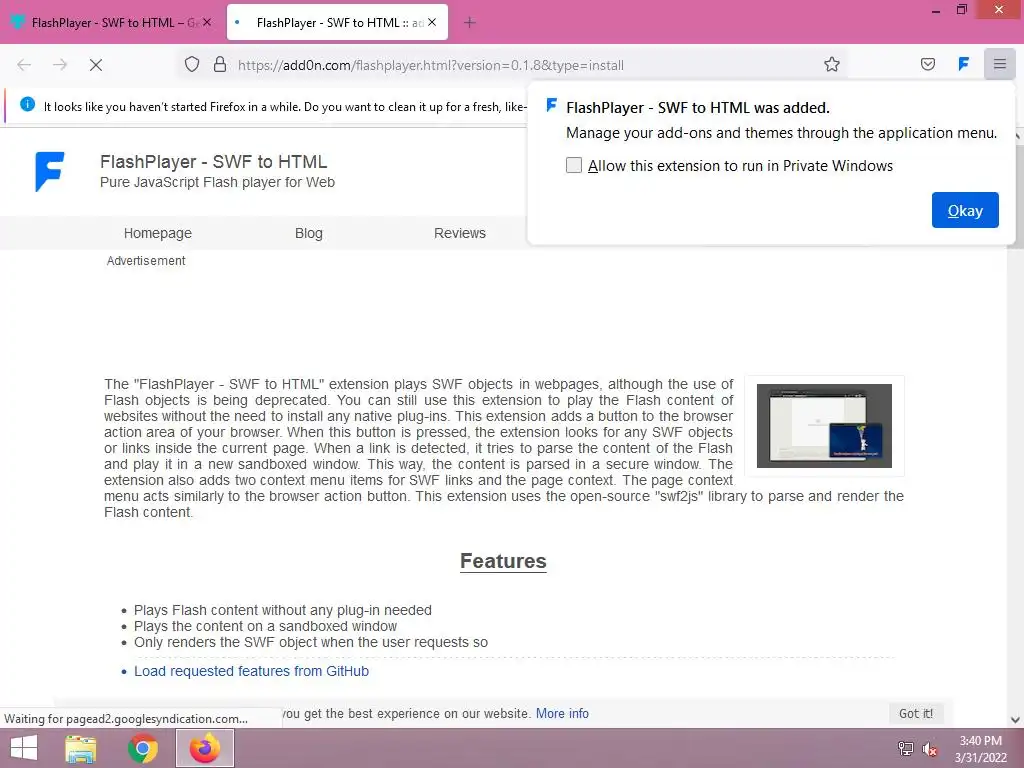Click the Okay button

tap(965, 210)
